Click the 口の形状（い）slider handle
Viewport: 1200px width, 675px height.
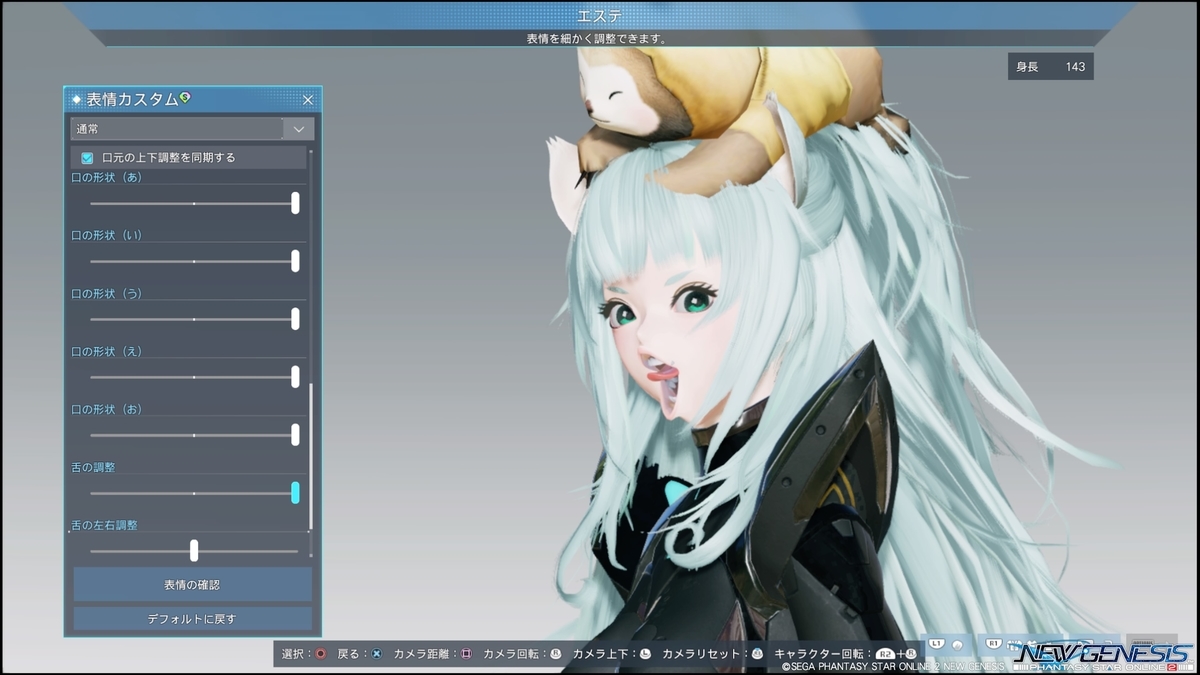point(295,261)
